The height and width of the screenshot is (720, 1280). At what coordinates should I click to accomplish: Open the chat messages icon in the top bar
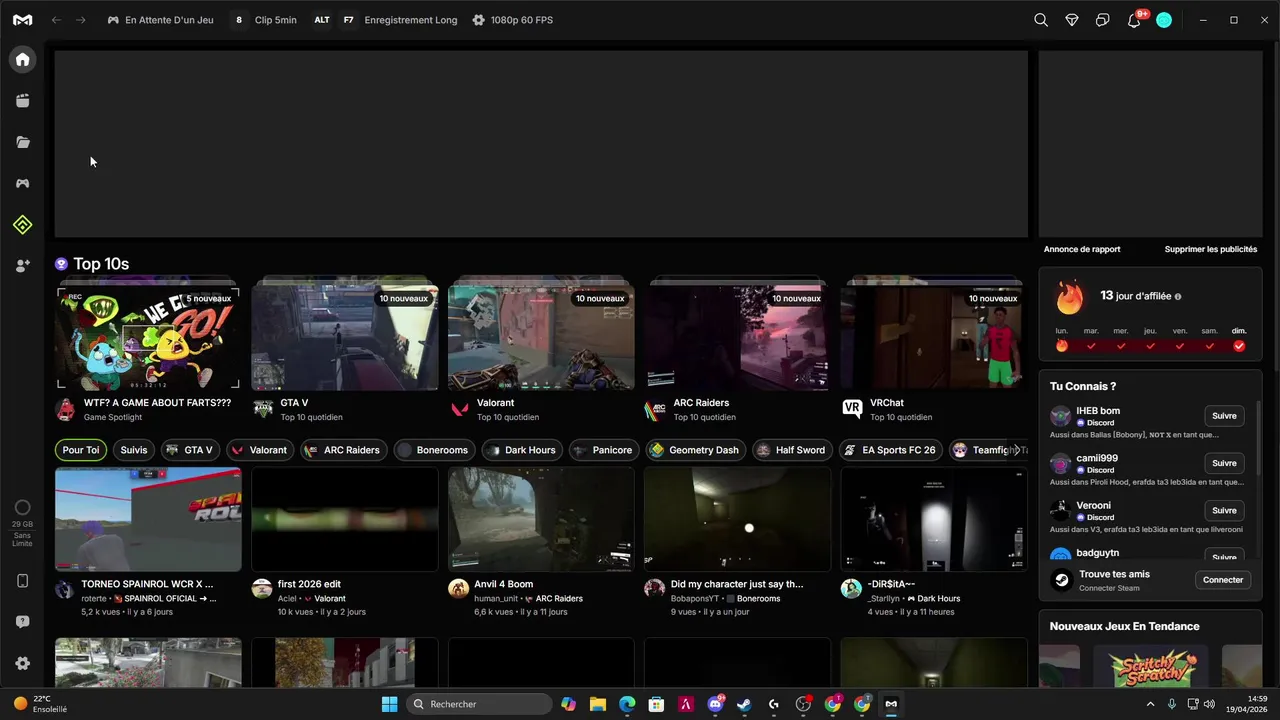click(x=1103, y=20)
